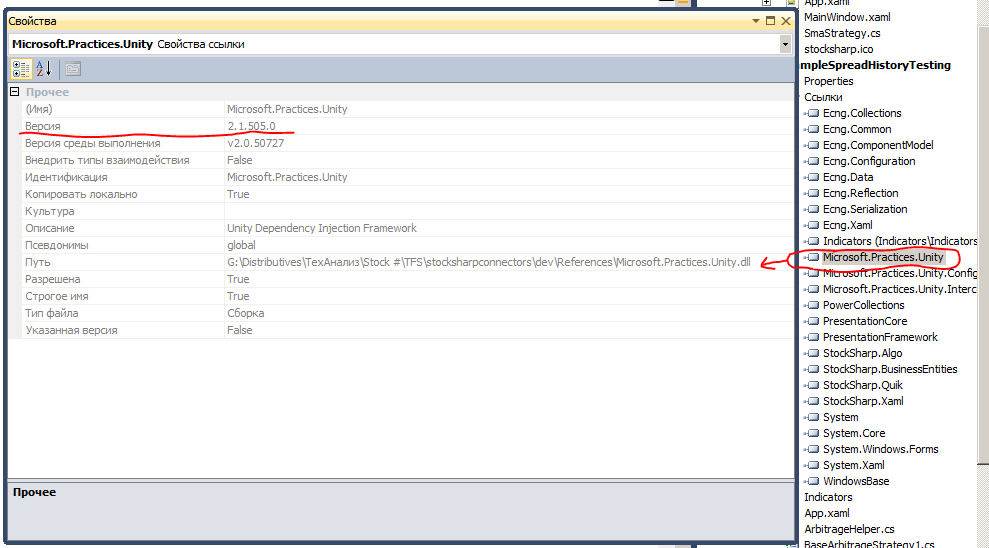The width and height of the screenshot is (989, 548).
Task: Click the PowerCollections reference icon
Action: [x=812, y=306]
